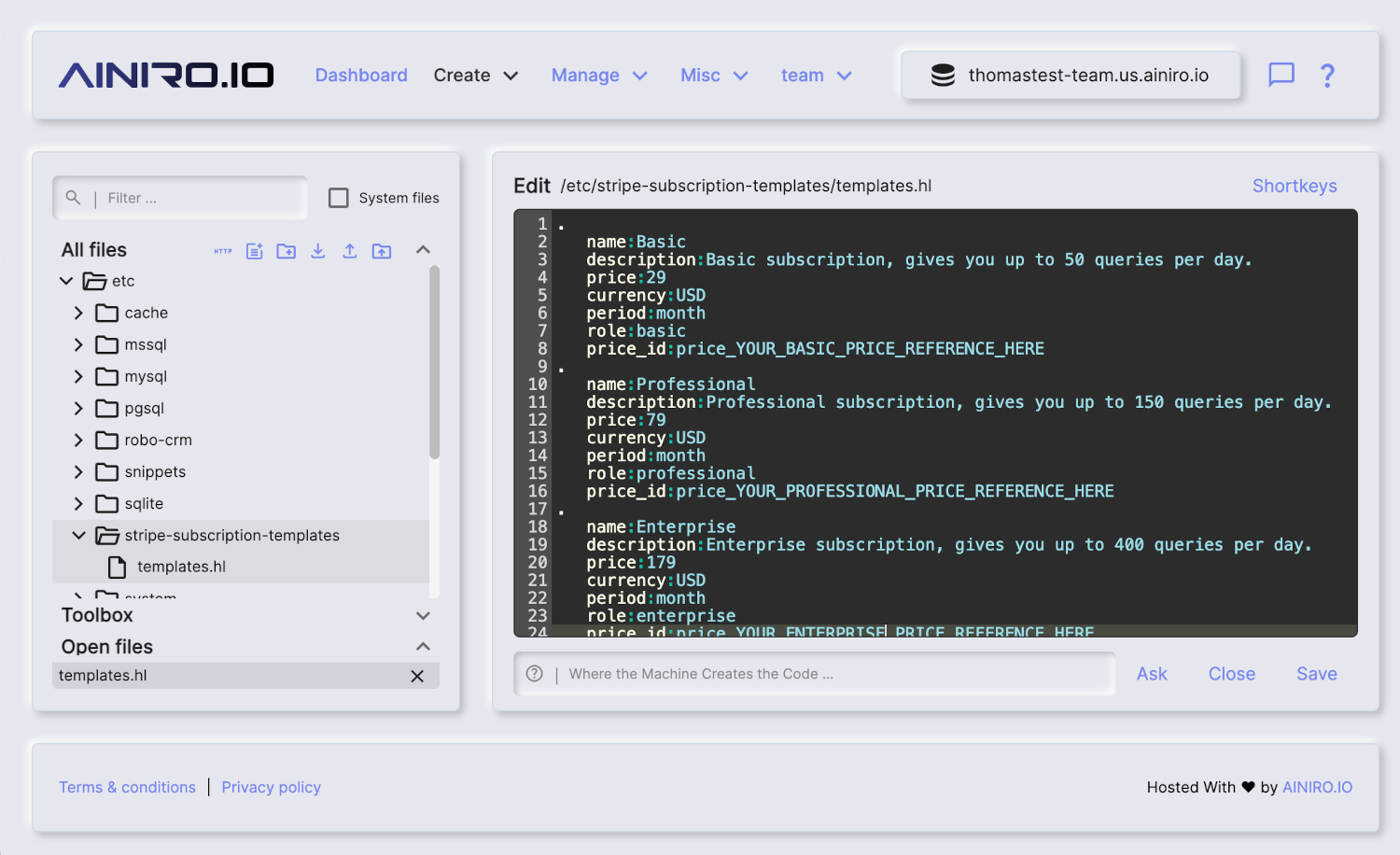Viewport: 1400px width, 855px height.
Task: Expand the sqlite folder
Action: 78,503
